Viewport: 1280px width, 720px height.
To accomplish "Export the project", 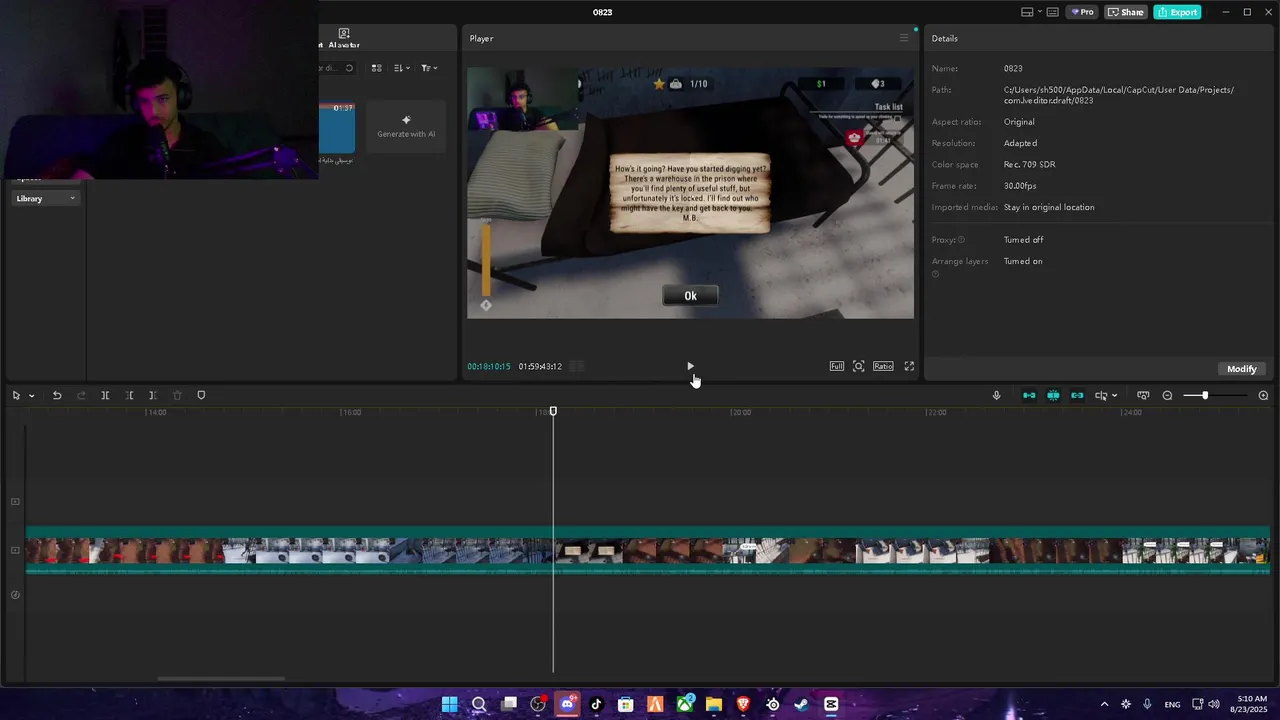I will click(x=1177, y=12).
